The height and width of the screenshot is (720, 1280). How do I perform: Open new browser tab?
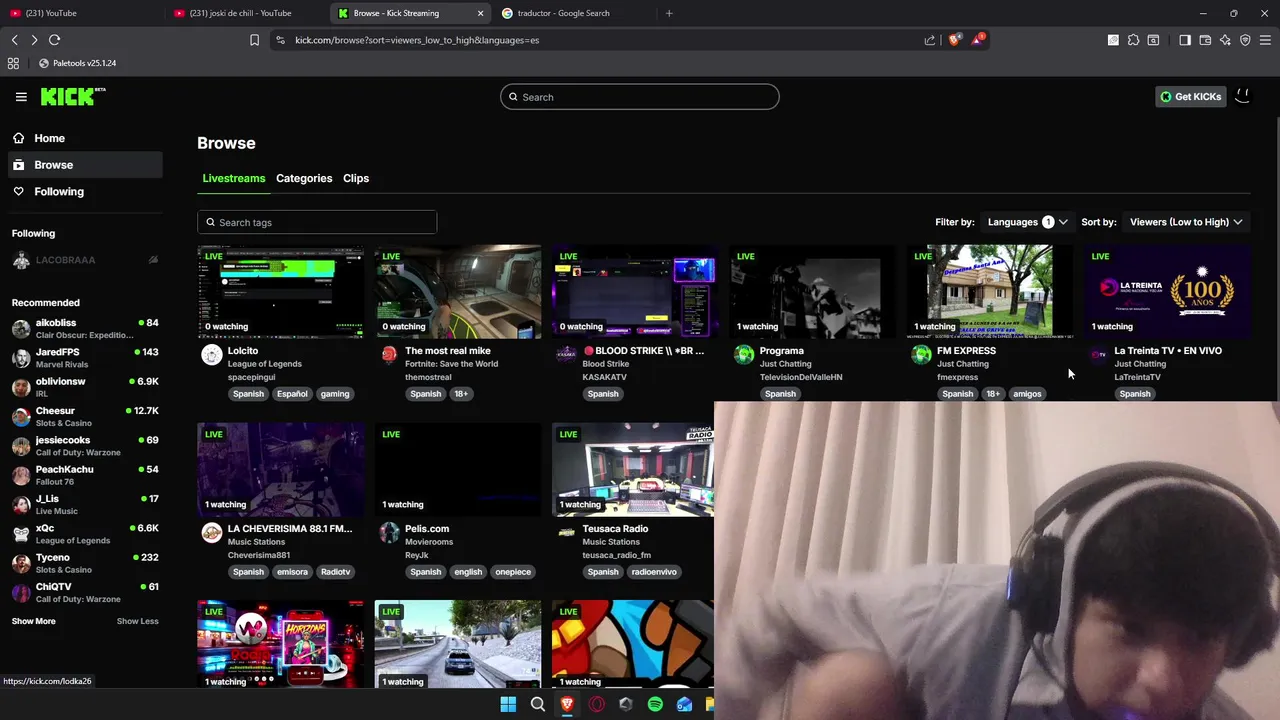(x=669, y=13)
